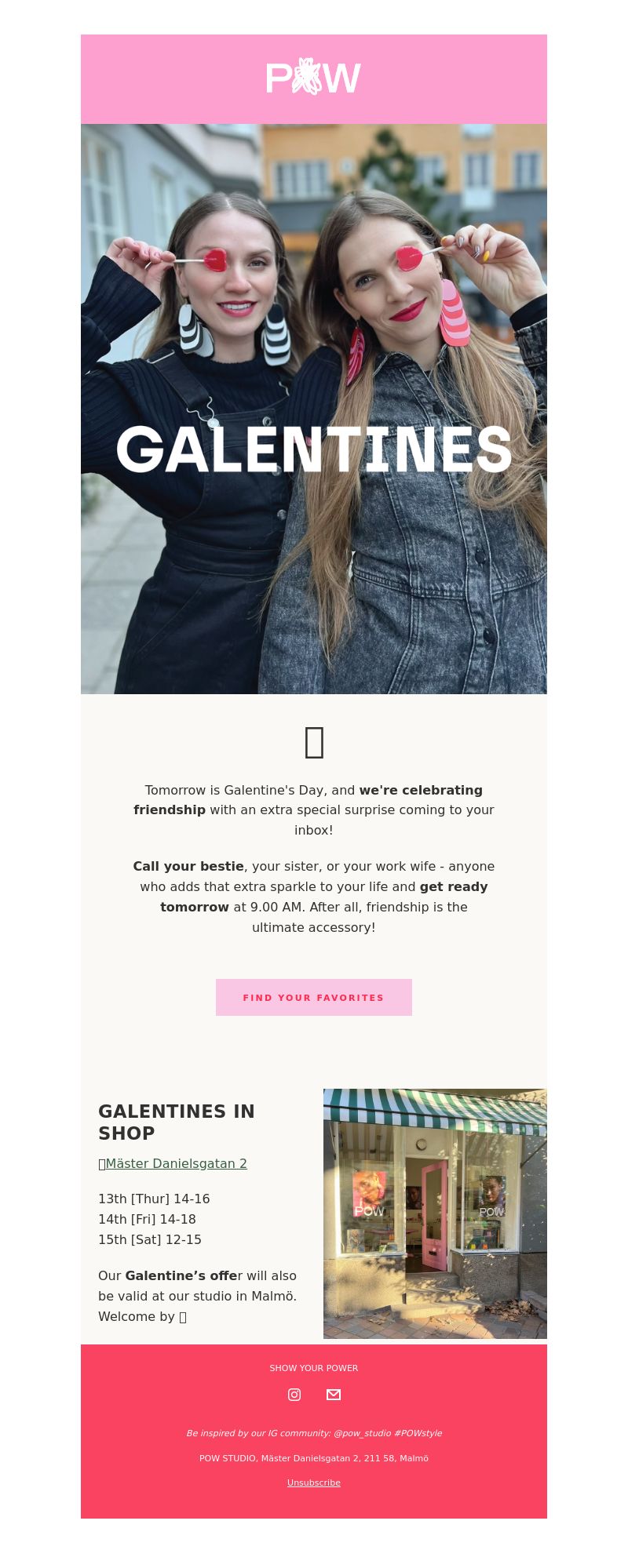The width and height of the screenshot is (628, 1568).
Task: Click the GALENTINES headline on the hero image
Action: (314, 449)
